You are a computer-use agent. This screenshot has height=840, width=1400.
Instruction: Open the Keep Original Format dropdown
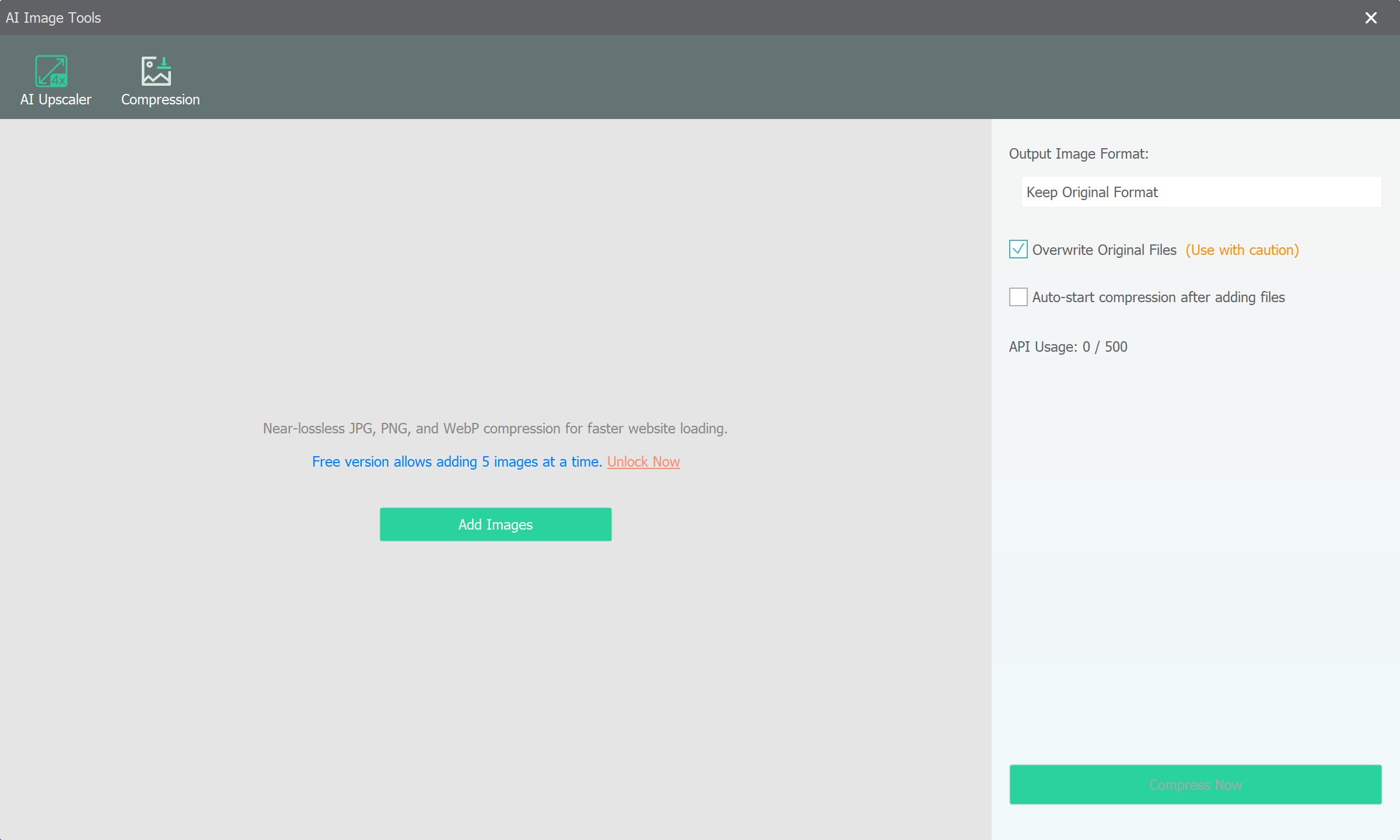pos(1200,192)
